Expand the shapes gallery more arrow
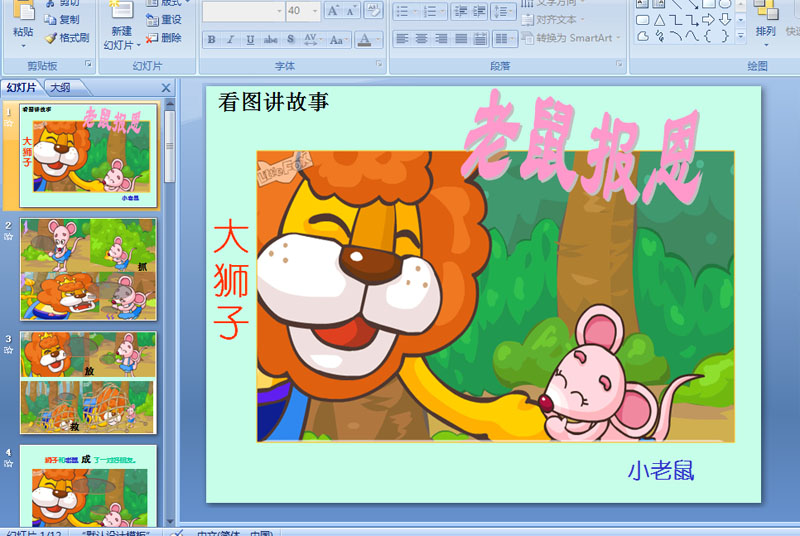This screenshot has height=536, width=800. [x=741, y=35]
